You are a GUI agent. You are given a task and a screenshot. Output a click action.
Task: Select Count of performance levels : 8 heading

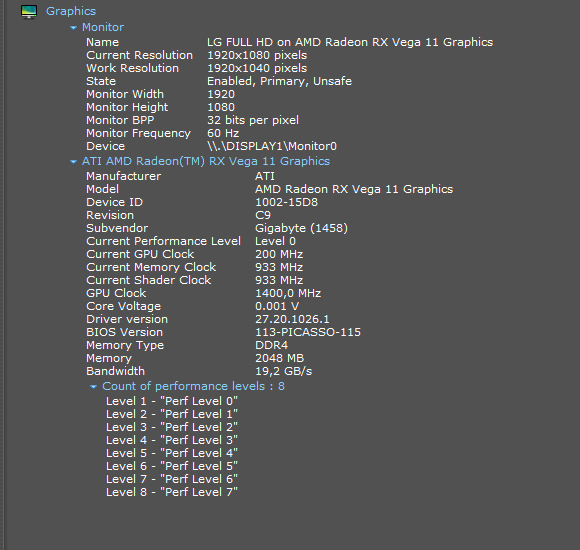pyautogui.click(x=193, y=386)
